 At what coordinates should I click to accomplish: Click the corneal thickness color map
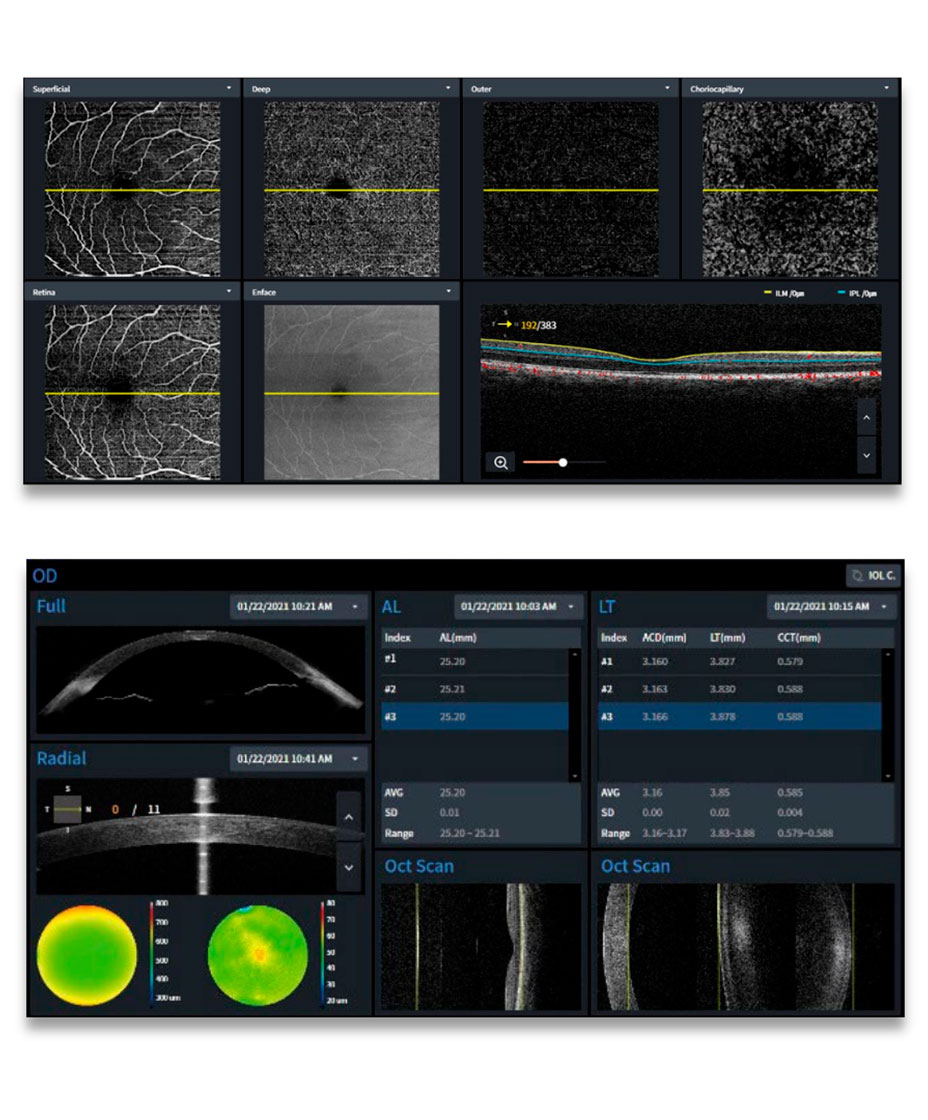coord(86,956)
